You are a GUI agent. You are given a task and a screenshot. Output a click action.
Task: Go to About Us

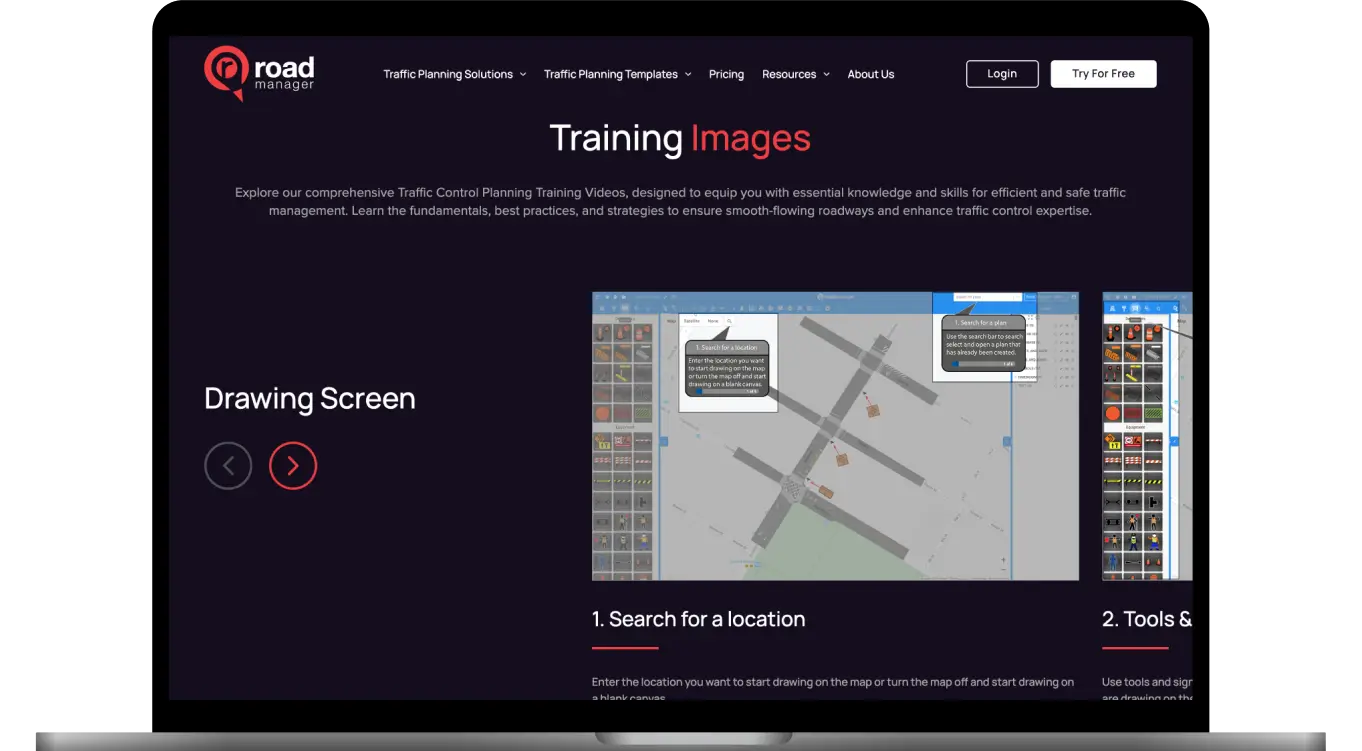(x=870, y=74)
